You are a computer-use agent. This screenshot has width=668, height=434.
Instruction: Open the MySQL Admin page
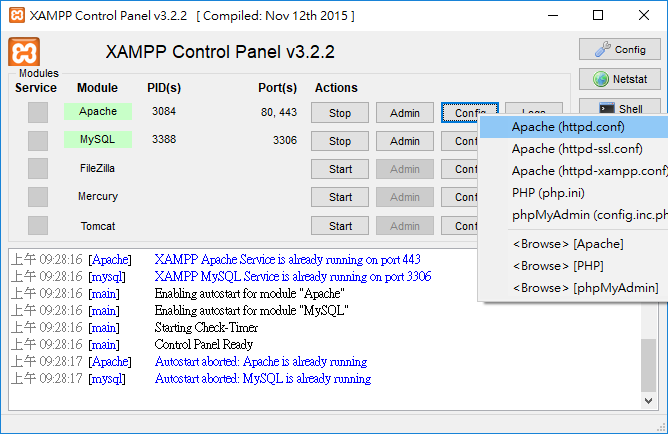coord(404,141)
